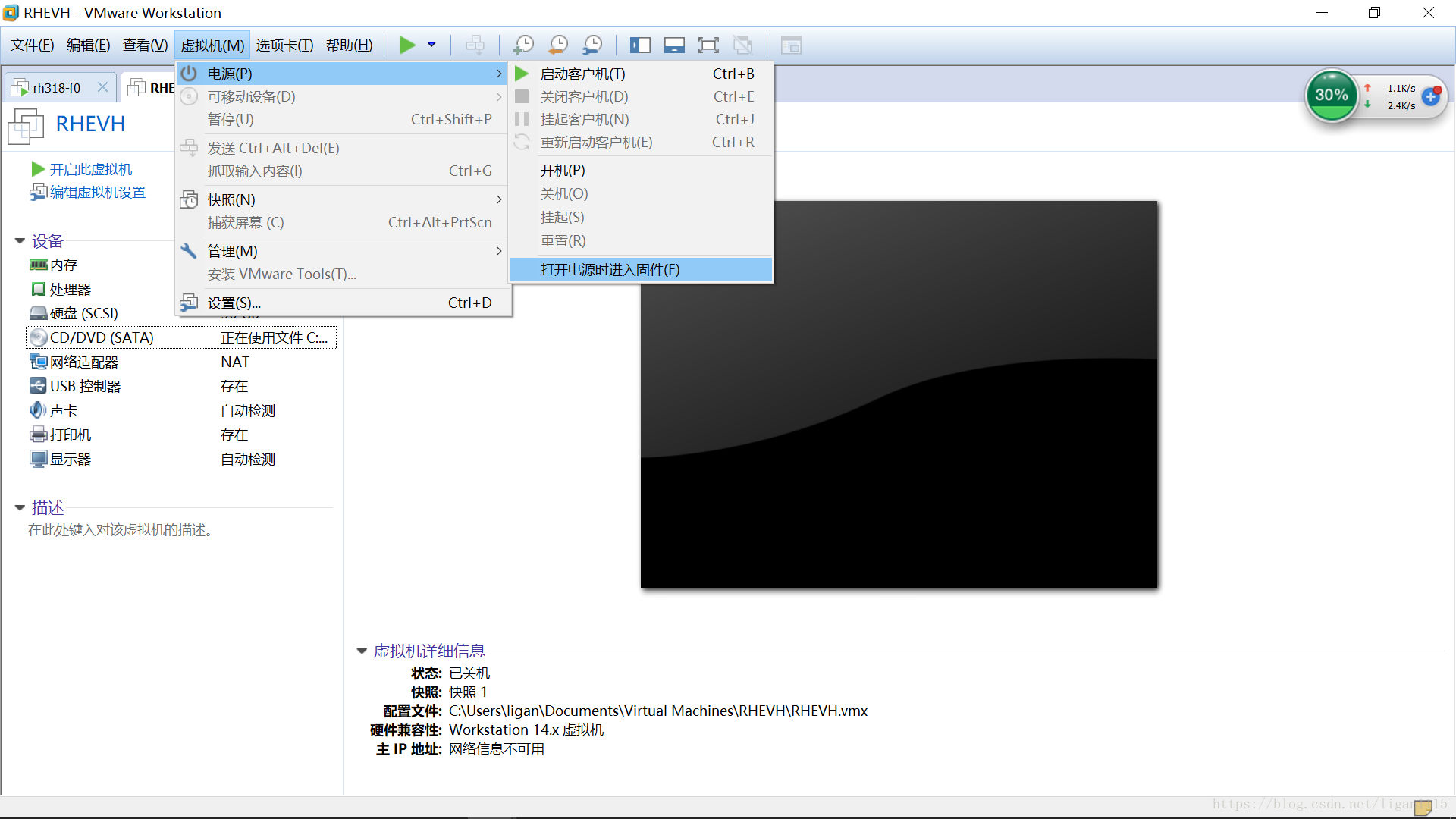Screen dimensions: 1456x819
Task: Take a snapshot using toolbar clock-plus icon
Action: click(523, 45)
